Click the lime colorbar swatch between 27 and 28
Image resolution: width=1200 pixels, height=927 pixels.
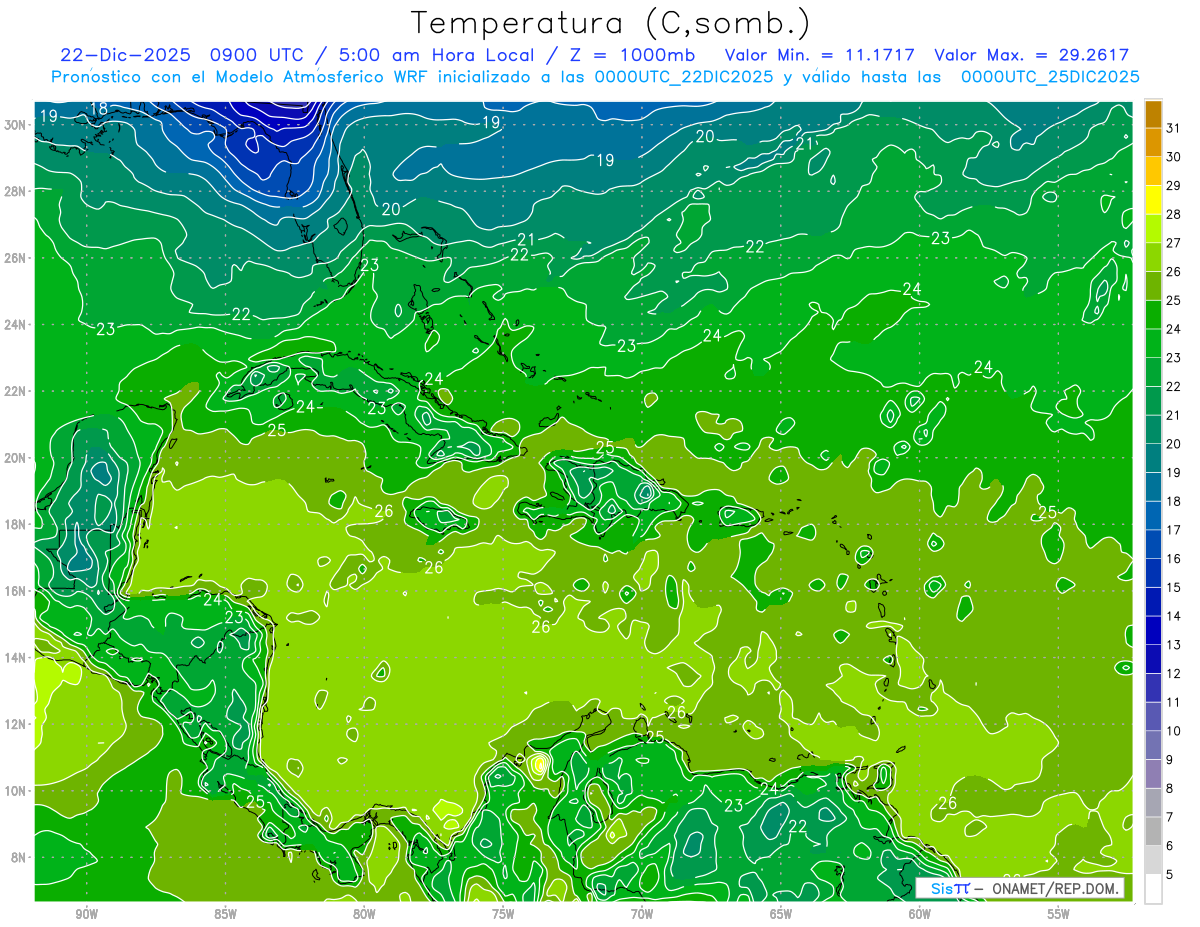coord(1153,229)
